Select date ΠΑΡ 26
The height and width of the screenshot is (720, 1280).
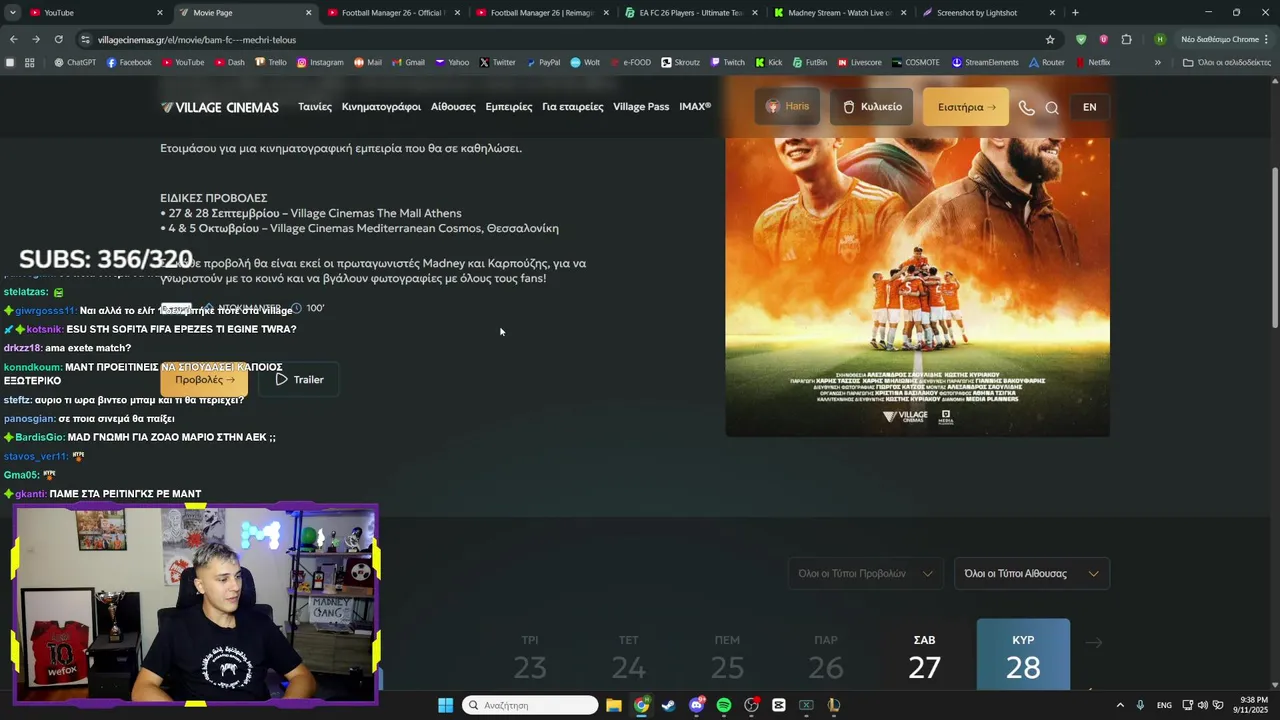point(826,656)
